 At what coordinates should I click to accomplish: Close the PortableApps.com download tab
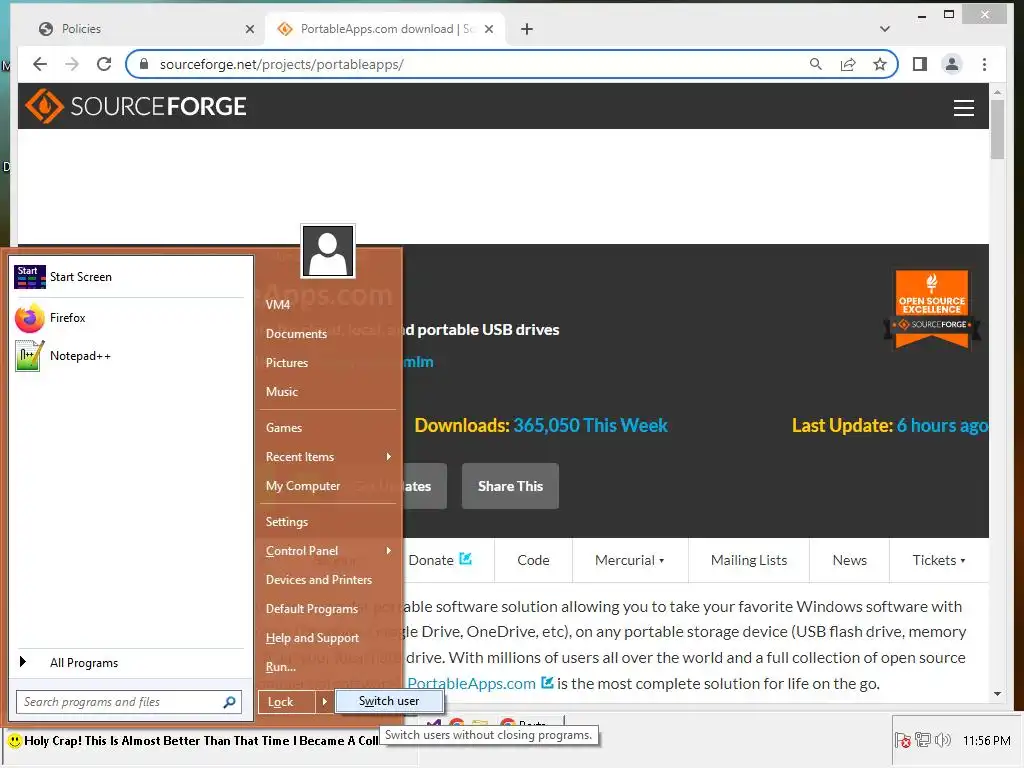[489, 29]
